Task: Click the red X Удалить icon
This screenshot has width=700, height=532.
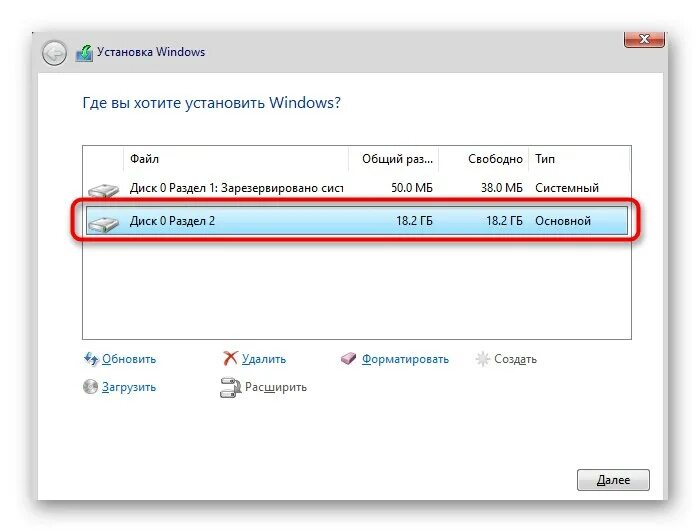Action: pyautogui.click(x=230, y=358)
